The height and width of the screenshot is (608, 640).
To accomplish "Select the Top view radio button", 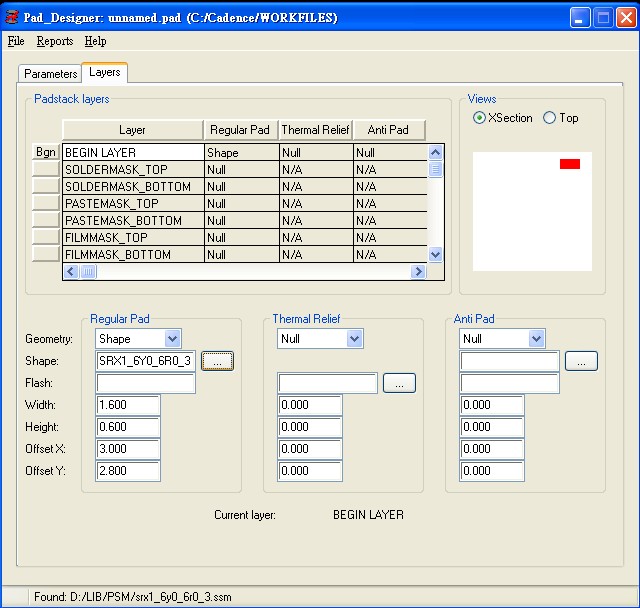I will coord(549,118).
